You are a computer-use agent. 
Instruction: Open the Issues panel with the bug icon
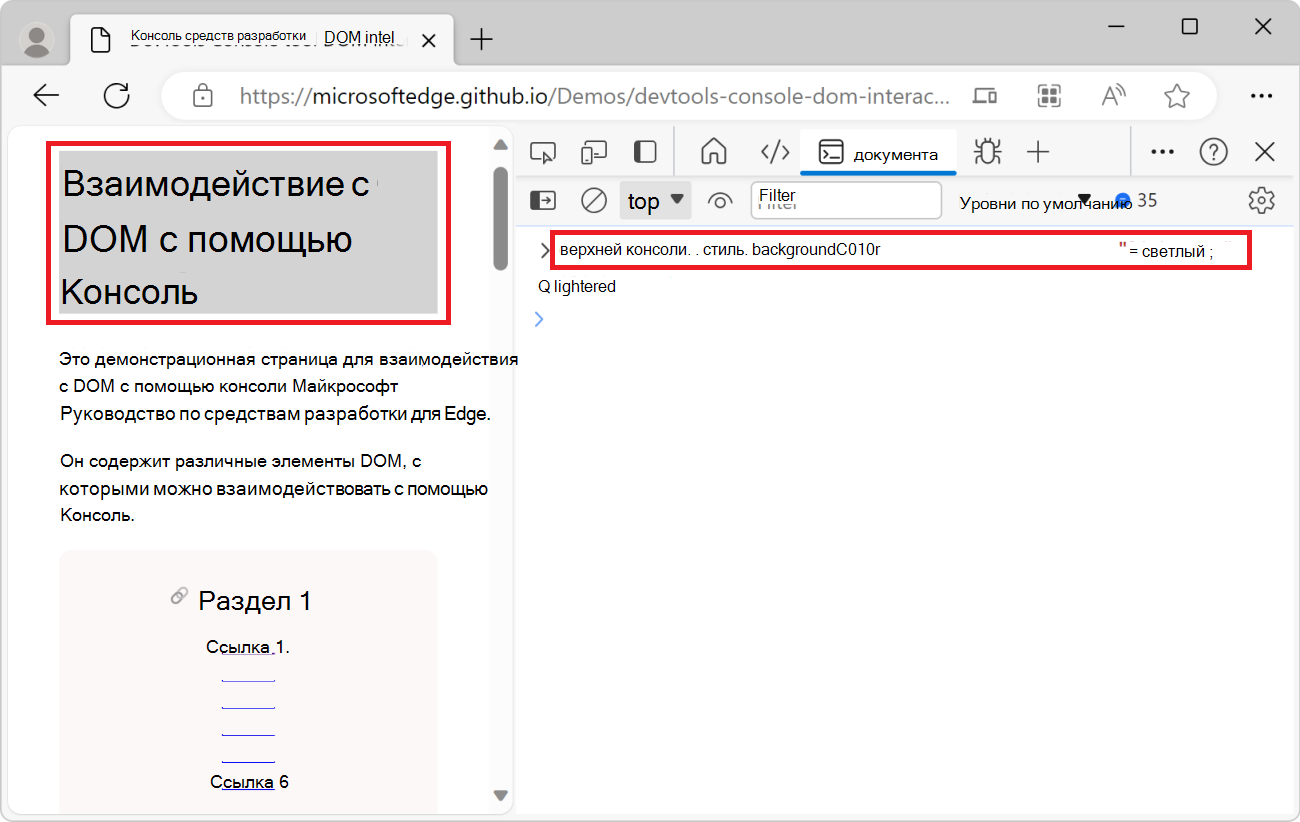click(987, 151)
